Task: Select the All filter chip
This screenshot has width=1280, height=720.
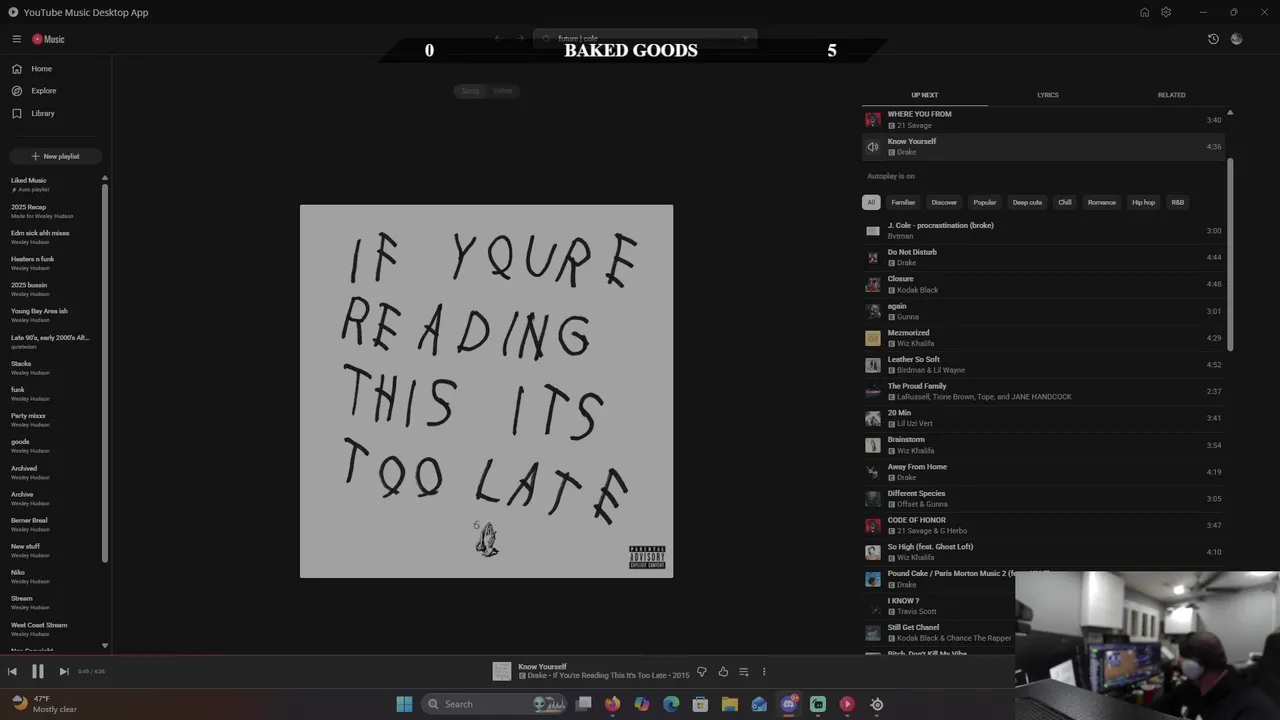Action: (x=871, y=202)
